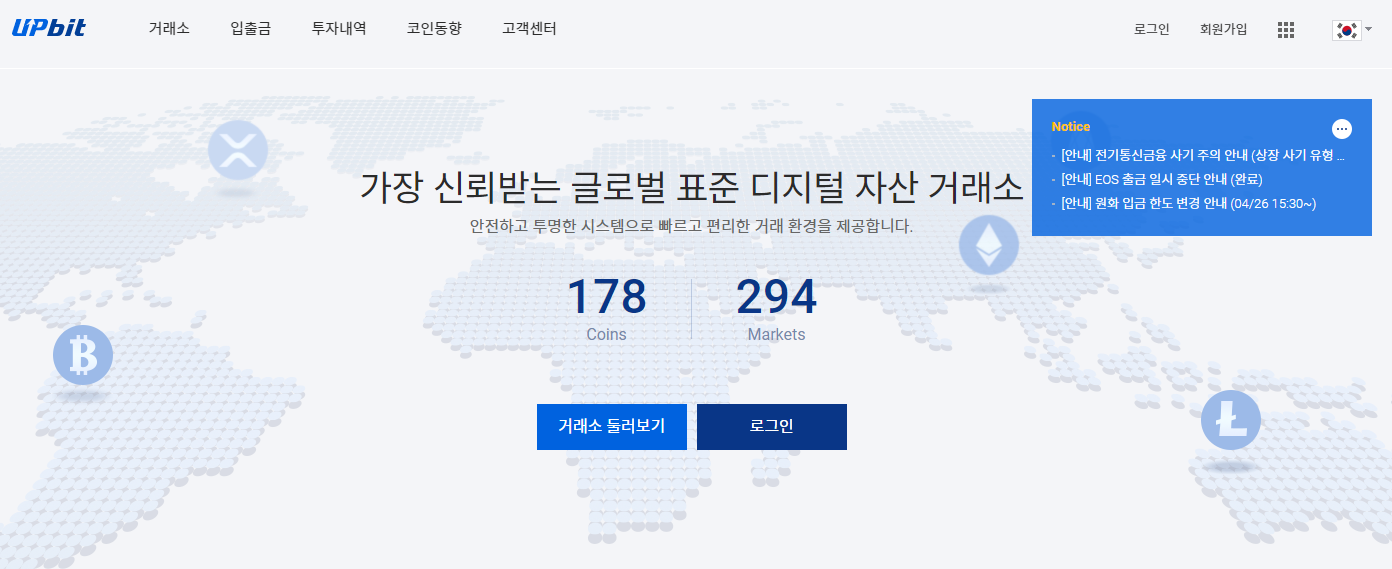Click the Bitcoin coin icon
The height and width of the screenshot is (569, 1392).
[83, 355]
